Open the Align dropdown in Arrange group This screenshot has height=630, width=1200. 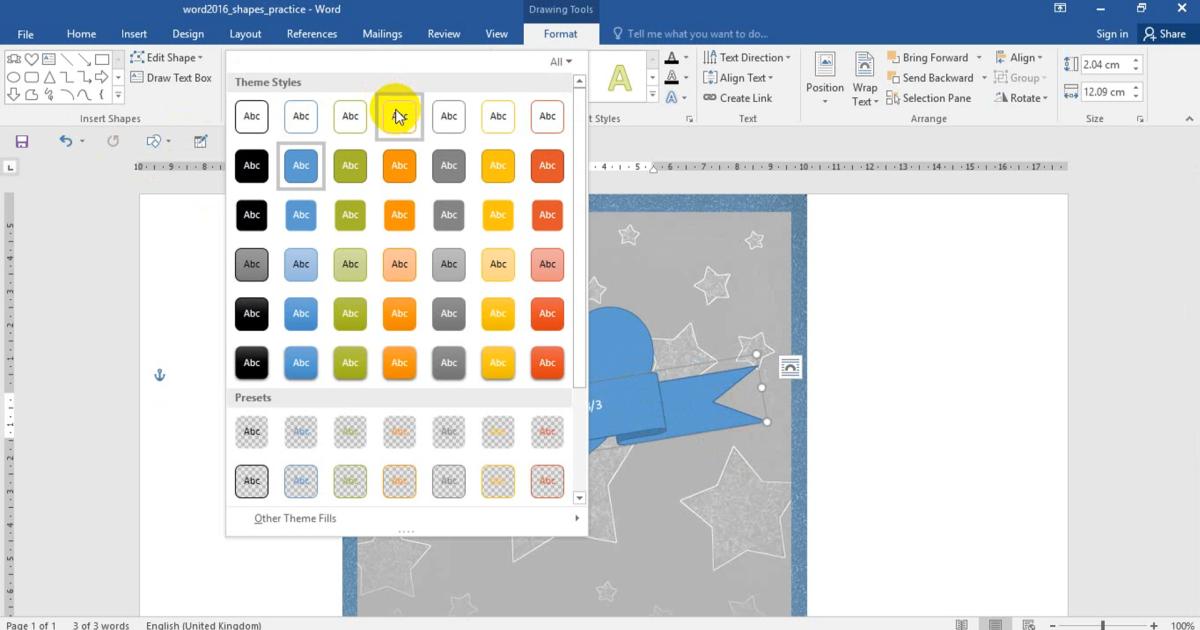1019,58
